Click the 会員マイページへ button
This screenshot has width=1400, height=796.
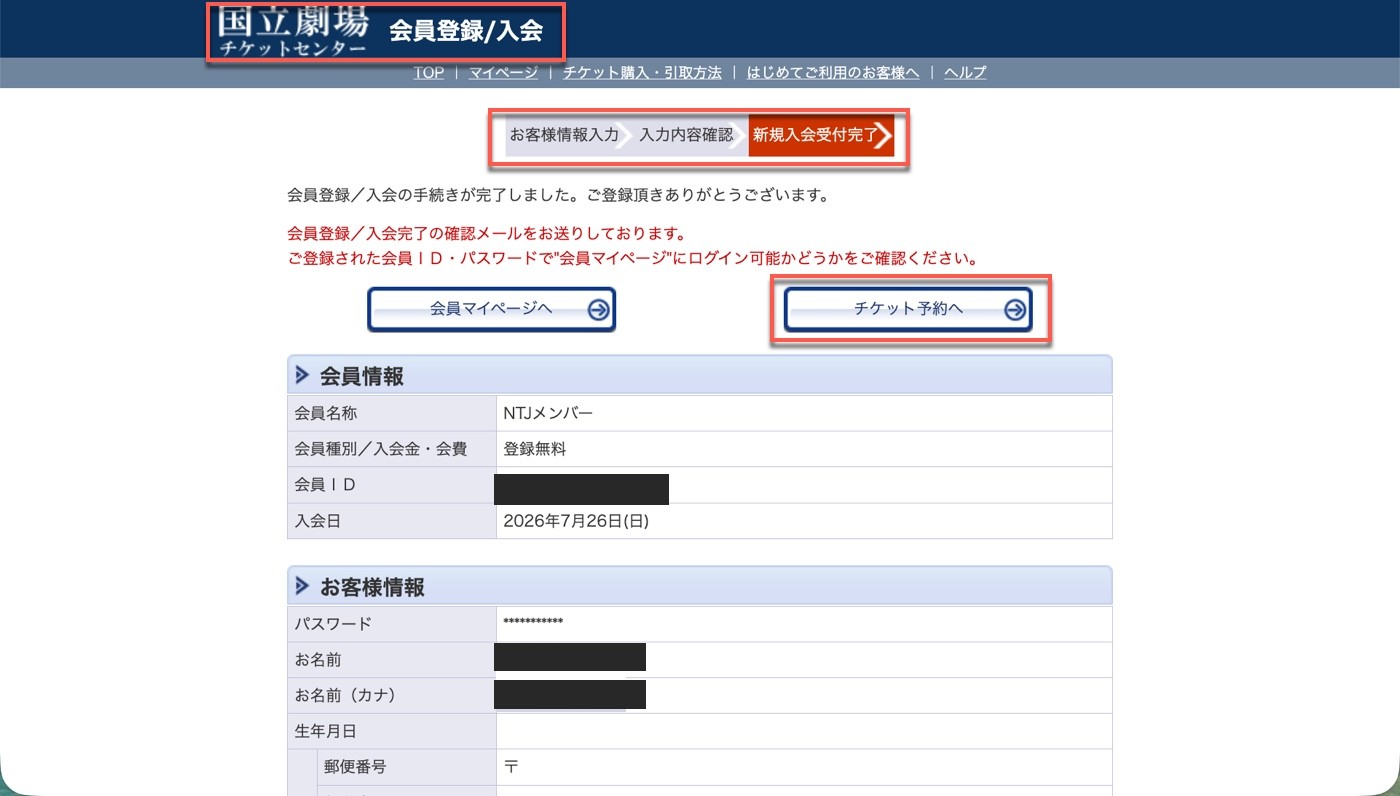click(x=491, y=310)
